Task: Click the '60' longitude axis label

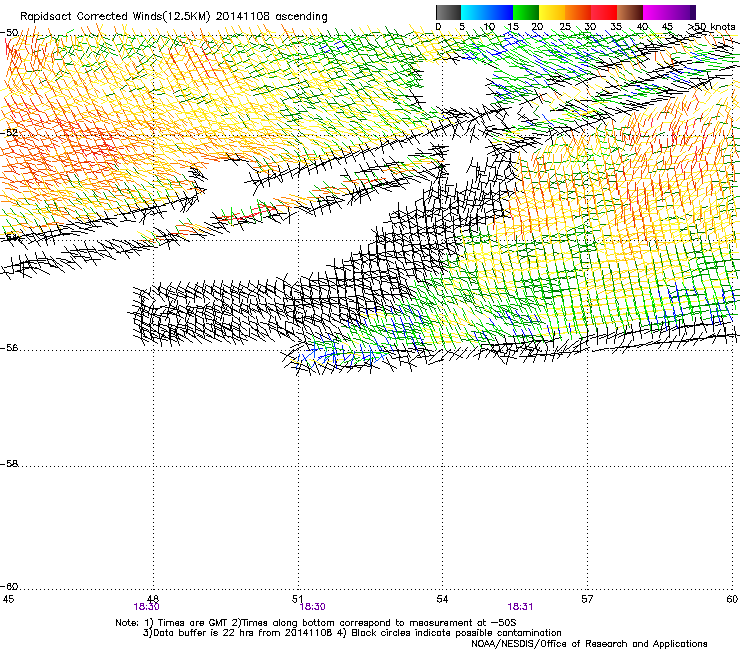Action: point(732,599)
